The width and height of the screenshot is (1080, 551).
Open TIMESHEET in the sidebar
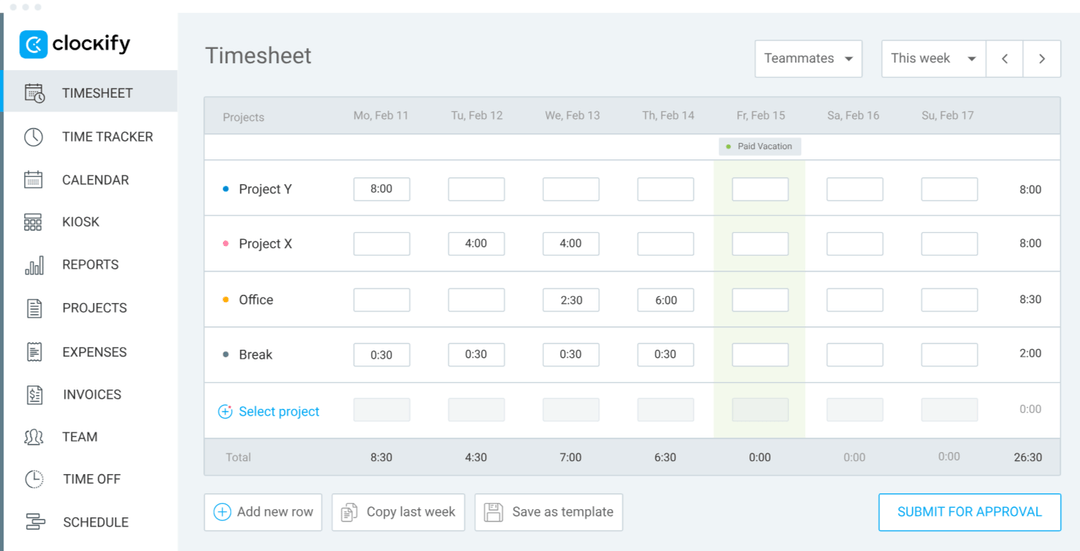pos(90,91)
